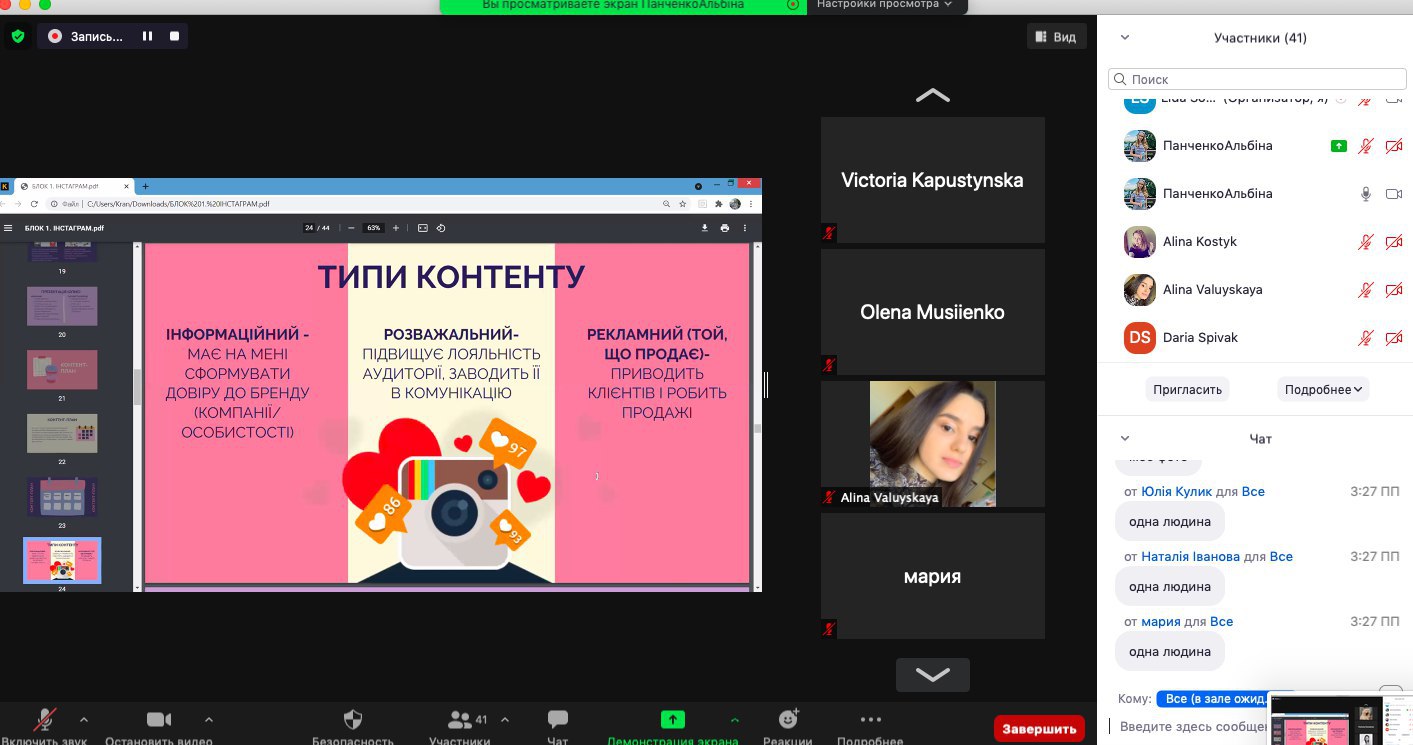Open the Participants panel icon
The width and height of the screenshot is (1413, 745).
(460, 720)
